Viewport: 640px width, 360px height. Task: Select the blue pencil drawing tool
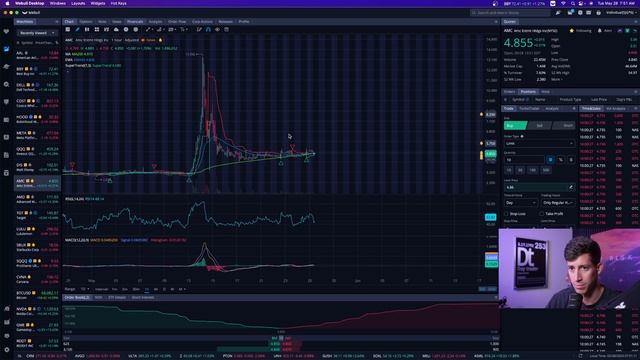pyautogui.click(x=77, y=29)
